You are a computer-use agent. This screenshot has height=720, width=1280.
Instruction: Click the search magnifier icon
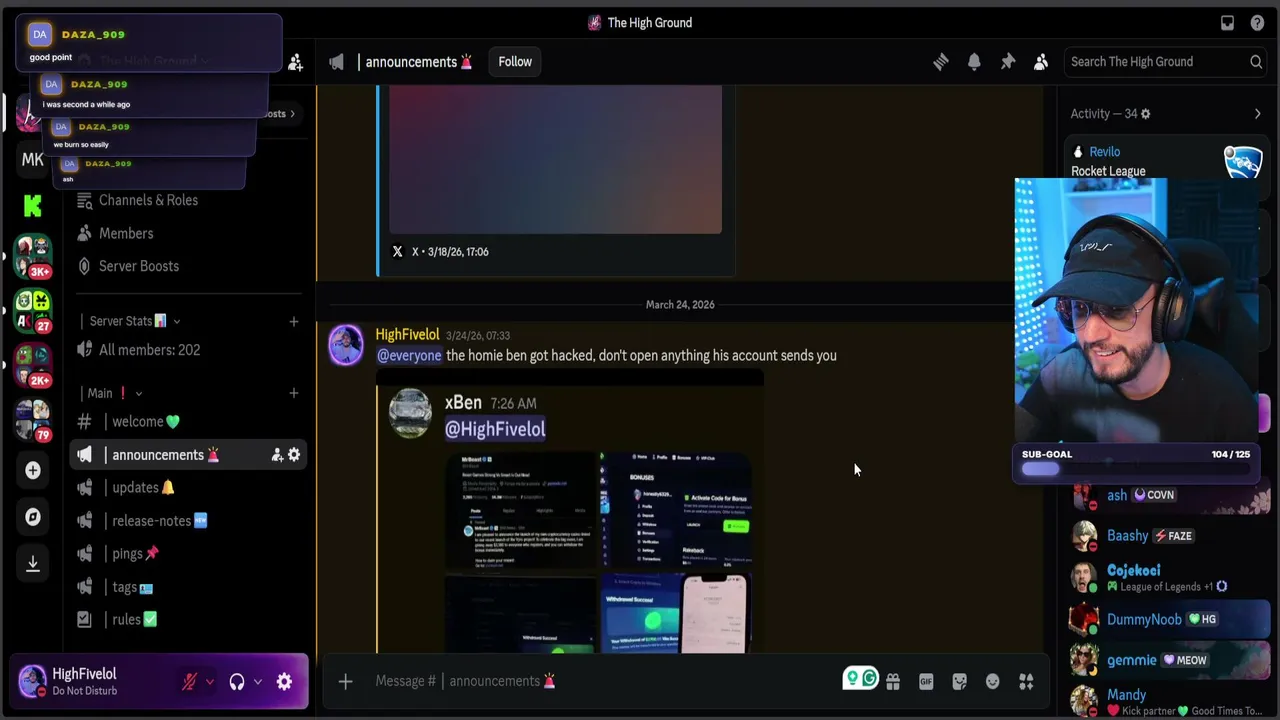click(1256, 62)
